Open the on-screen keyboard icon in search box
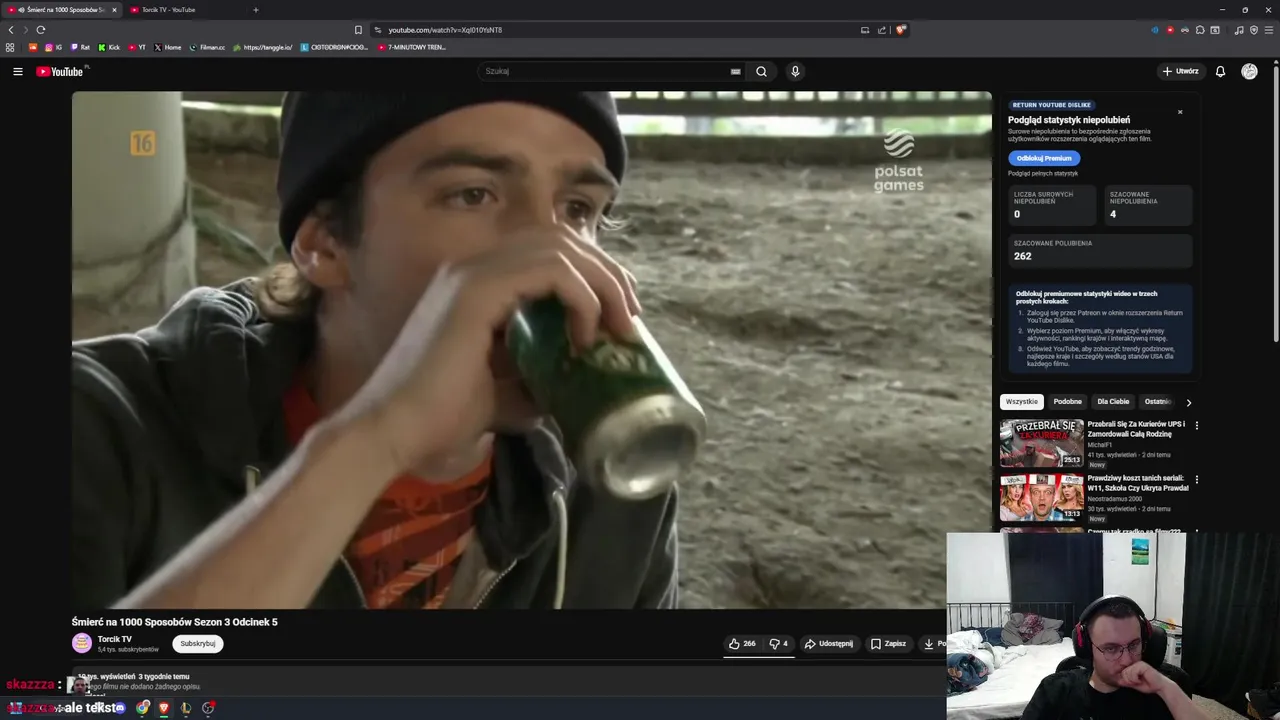Viewport: 1280px width, 720px height. tap(735, 71)
